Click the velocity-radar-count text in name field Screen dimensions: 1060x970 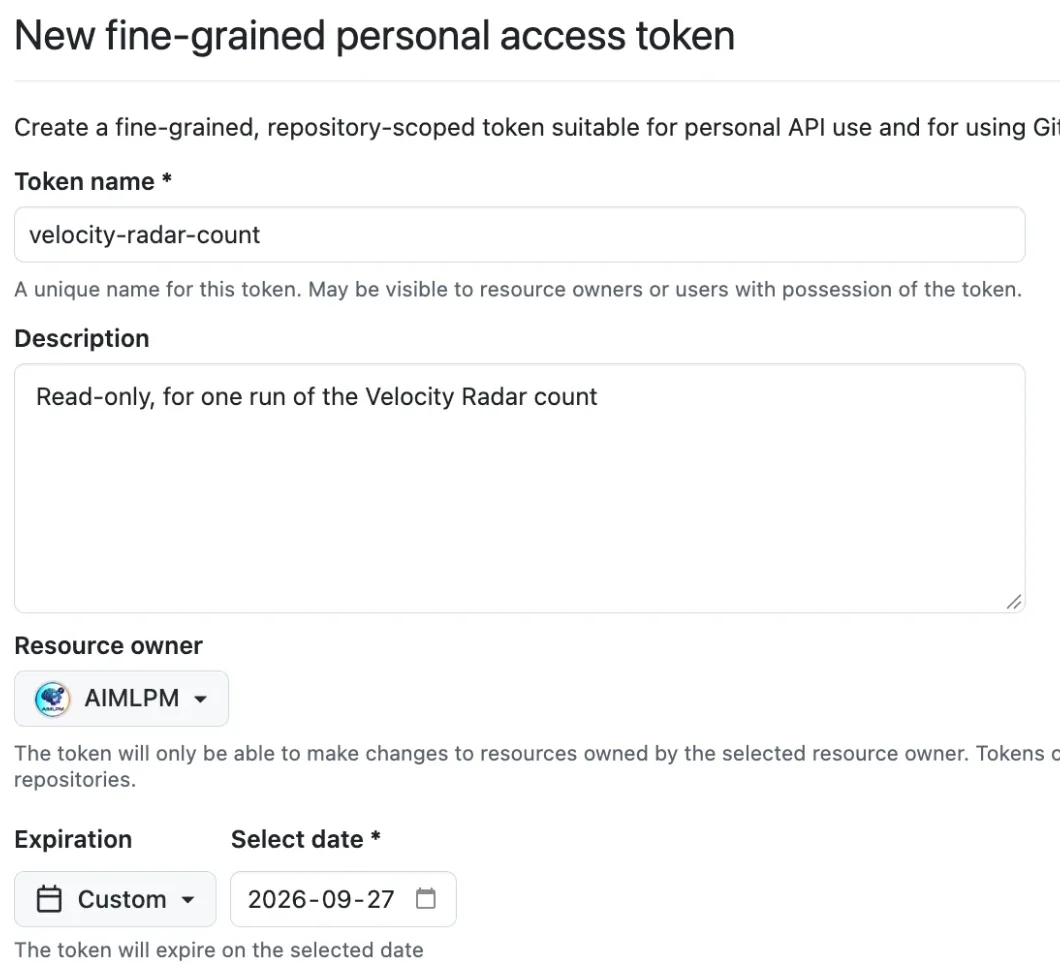pyautogui.click(x=144, y=235)
